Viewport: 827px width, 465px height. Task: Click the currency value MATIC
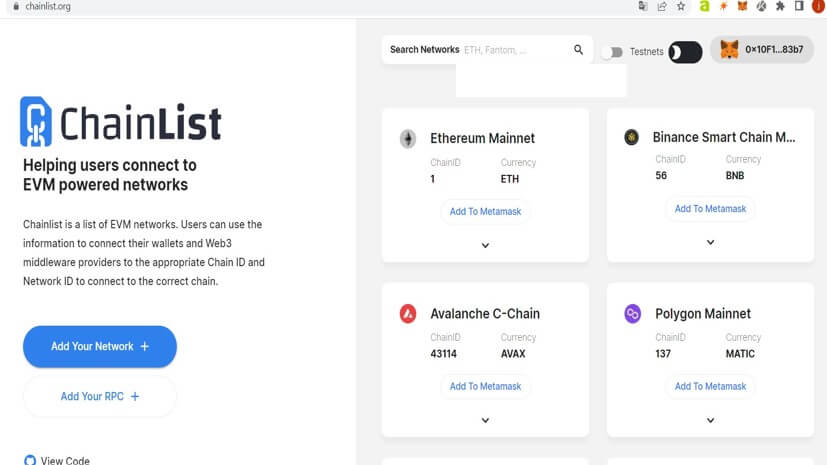tap(740, 354)
